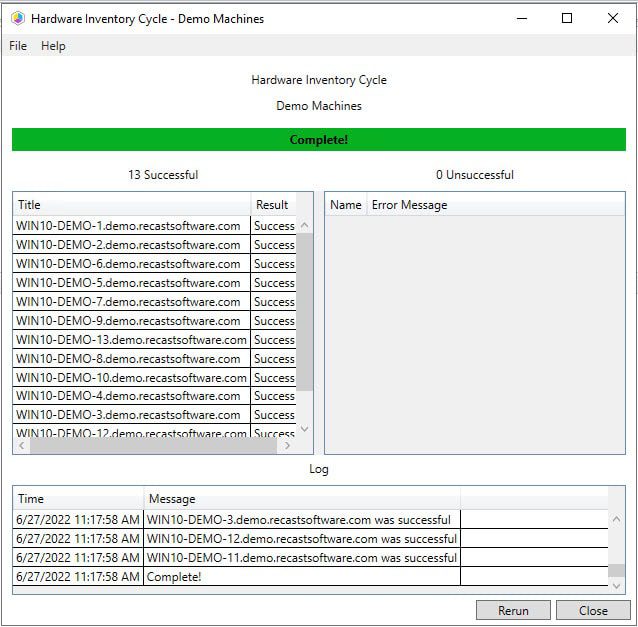This screenshot has width=638, height=627.
Task: Sort results by Title column header
Action: (x=131, y=205)
